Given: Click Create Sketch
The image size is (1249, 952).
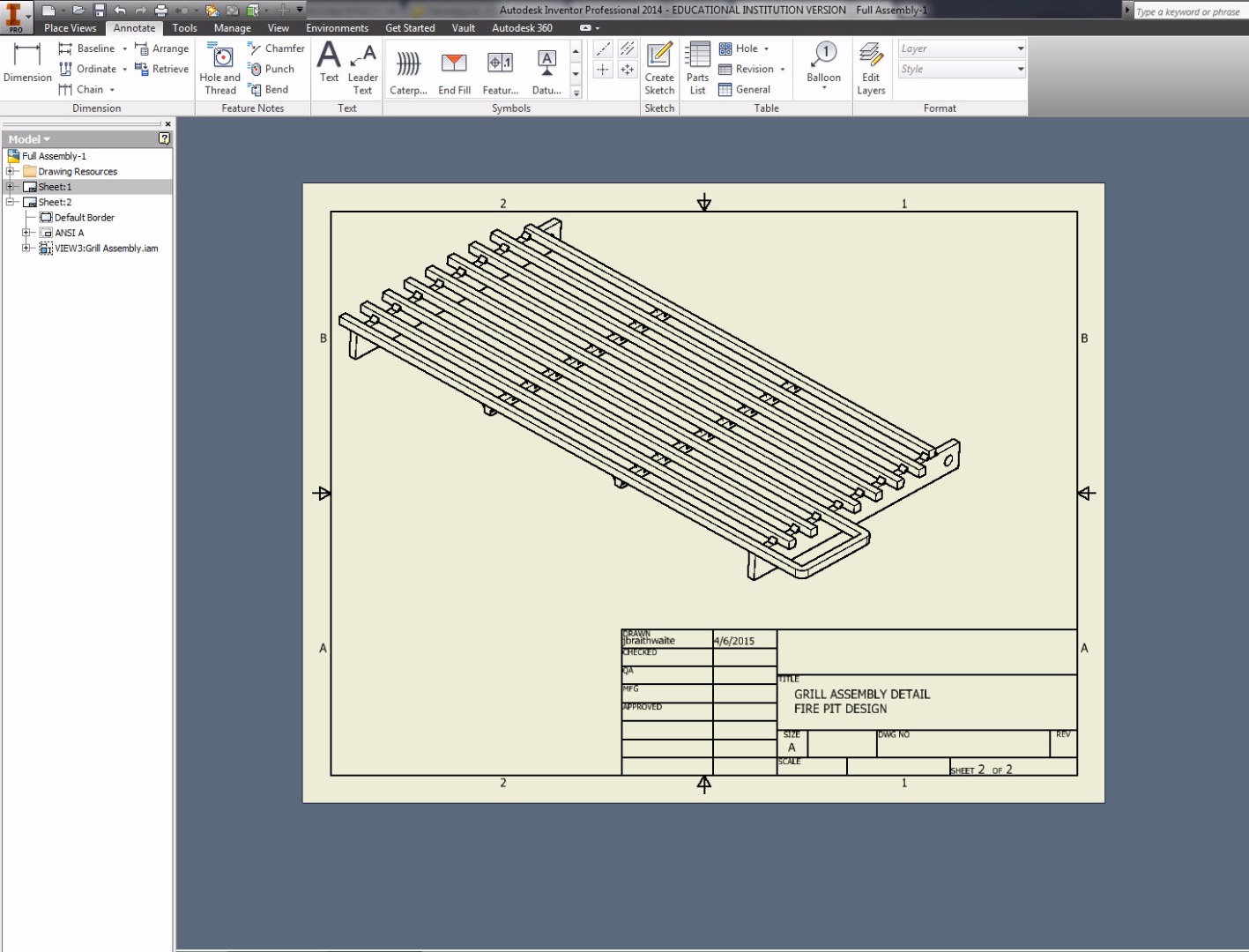Looking at the screenshot, I should (659, 69).
